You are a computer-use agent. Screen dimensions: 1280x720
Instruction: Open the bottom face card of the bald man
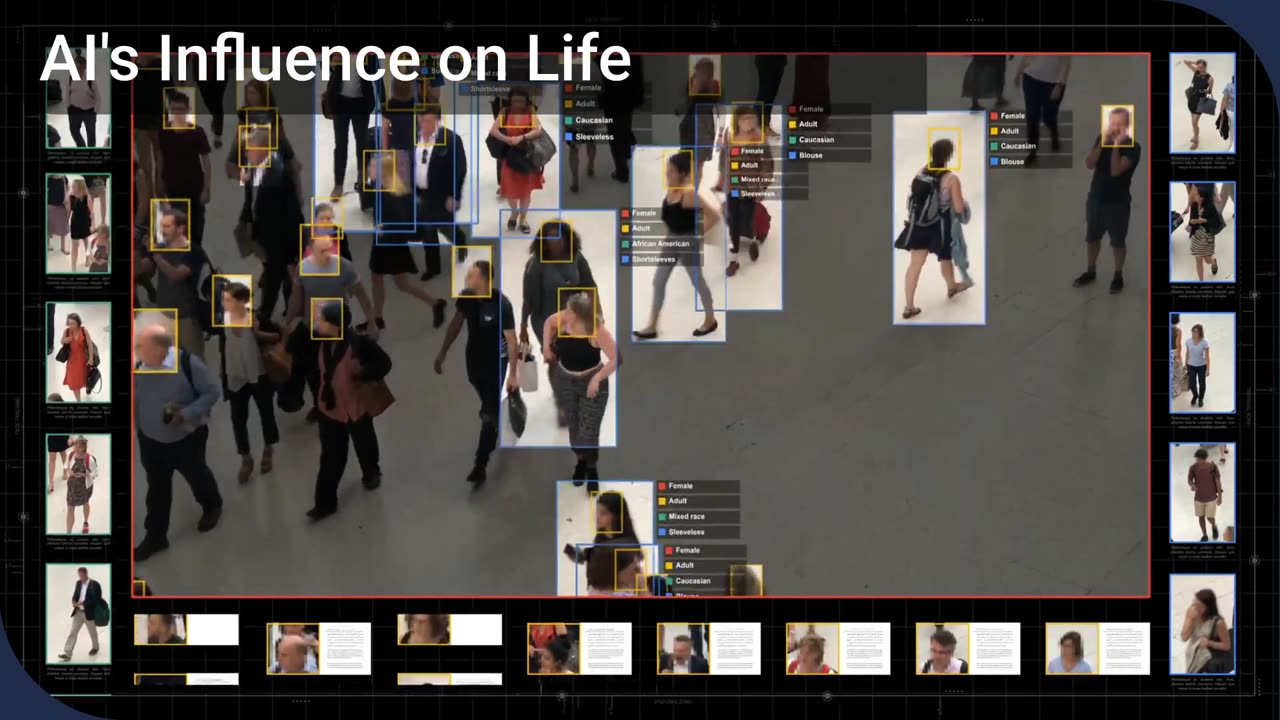pos(318,648)
